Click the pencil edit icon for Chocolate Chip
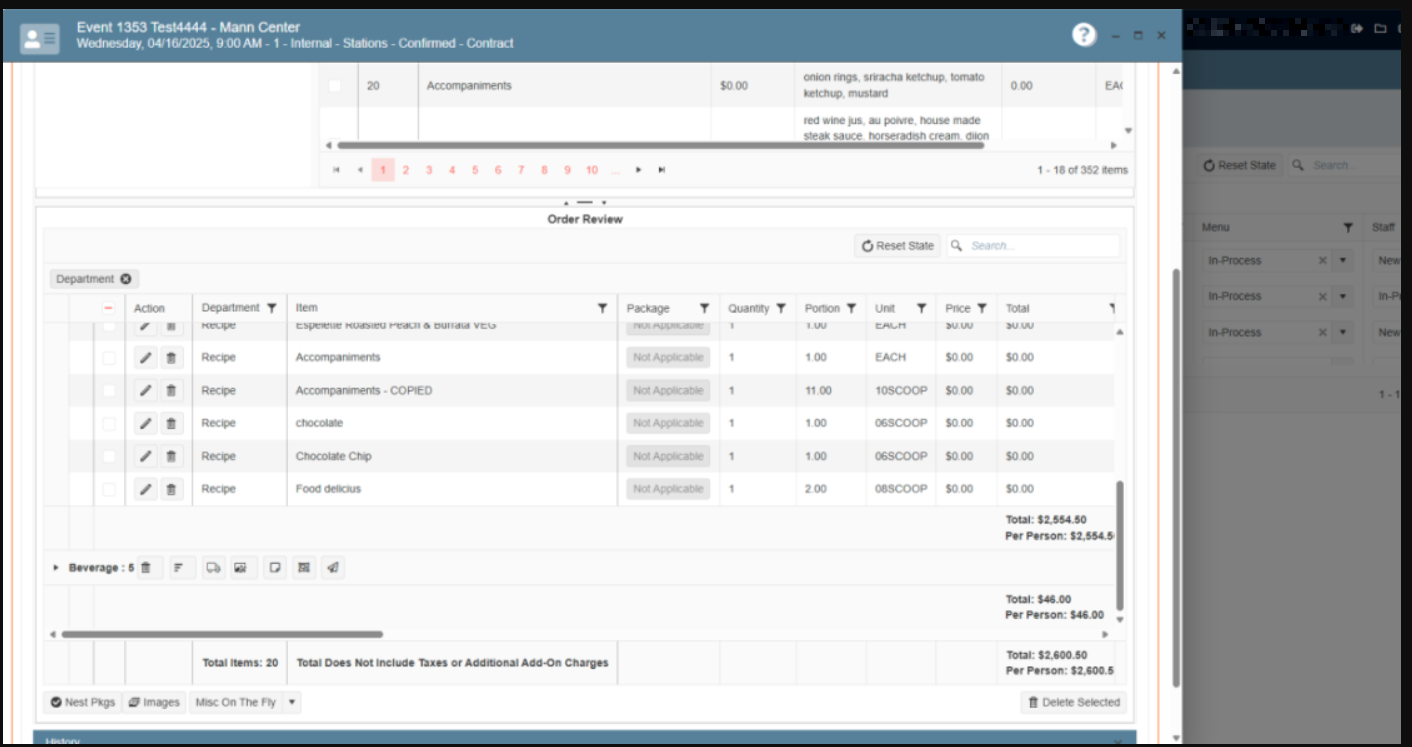1412x747 pixels. (x=146, y=456)
